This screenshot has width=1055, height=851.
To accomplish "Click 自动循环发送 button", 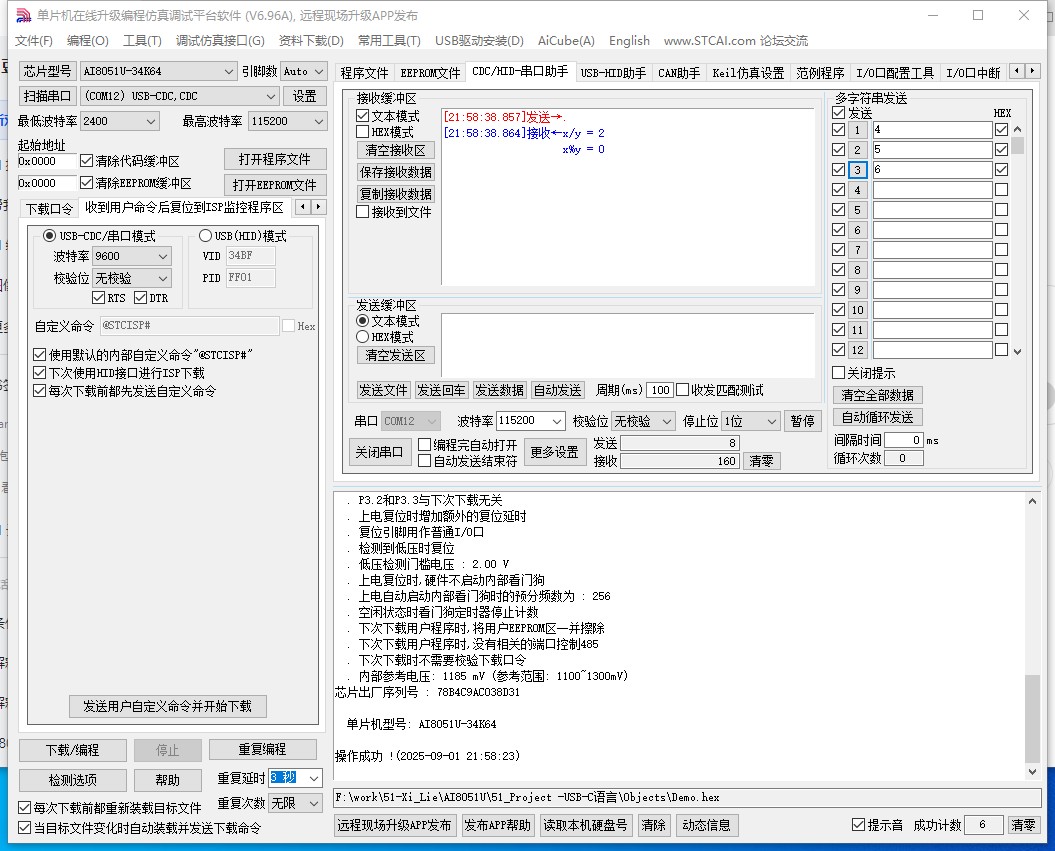I will (x=877, y=417).
